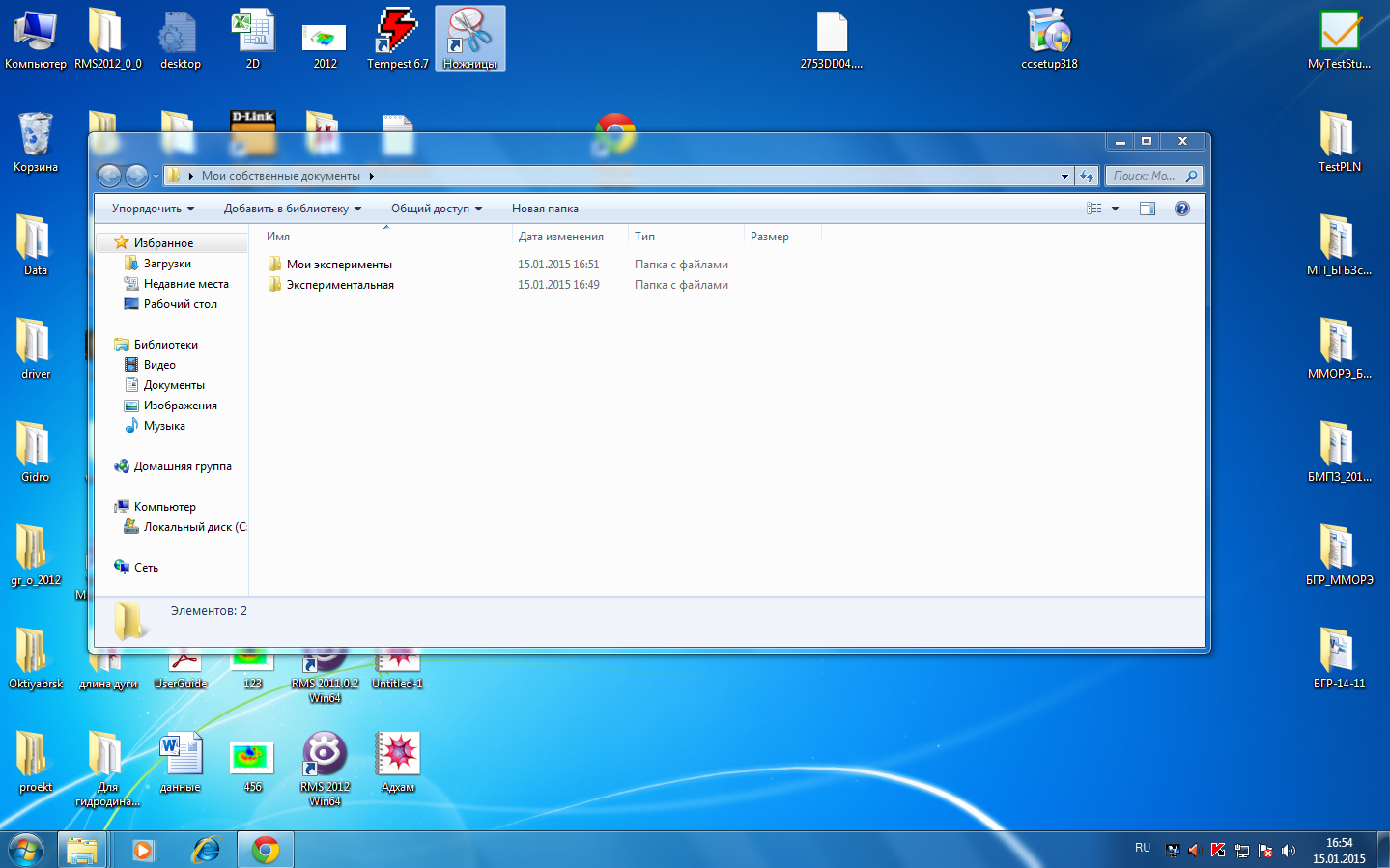This screenshot has width=1390, height=868.
Task: Select the MyTestStu... desktop icon
Action: coord(1339,41)
